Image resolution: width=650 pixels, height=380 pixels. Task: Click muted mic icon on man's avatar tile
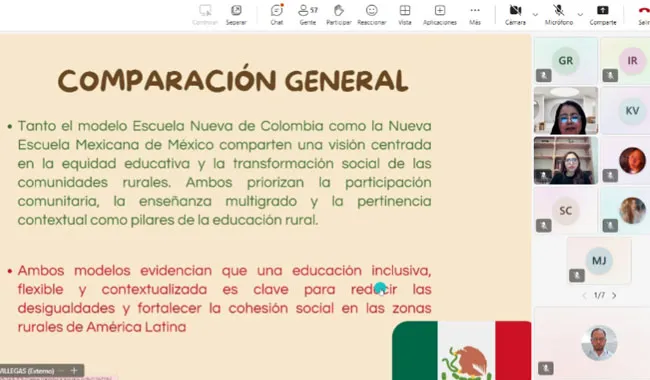[546, 368]
